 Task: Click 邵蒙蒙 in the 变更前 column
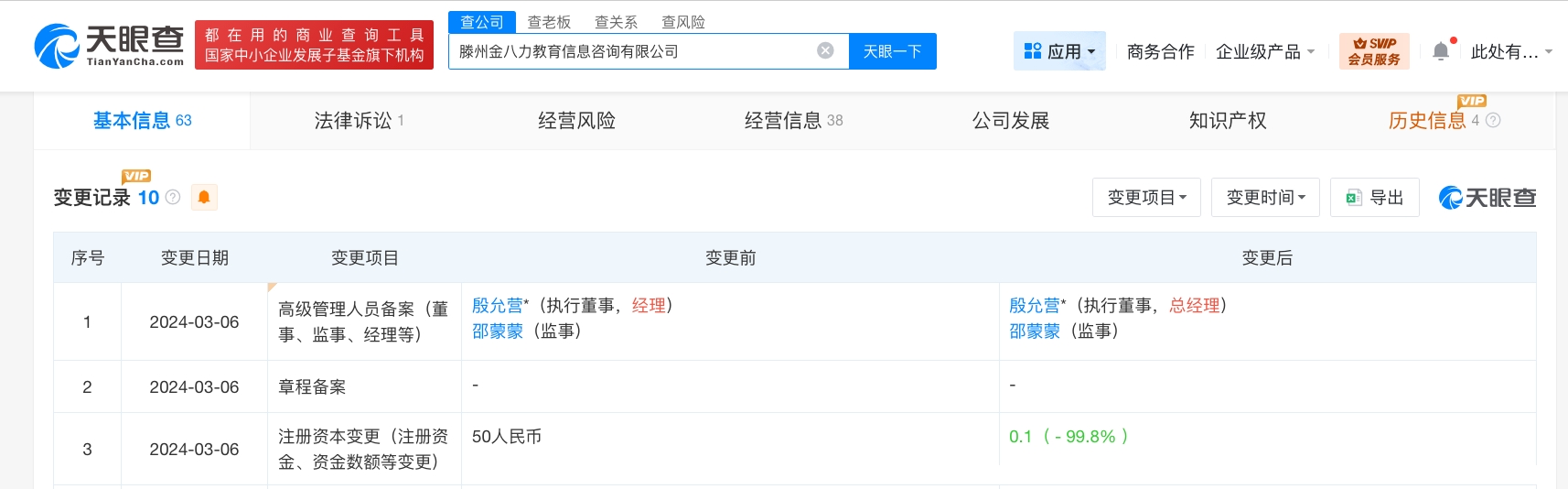point(497,331)
